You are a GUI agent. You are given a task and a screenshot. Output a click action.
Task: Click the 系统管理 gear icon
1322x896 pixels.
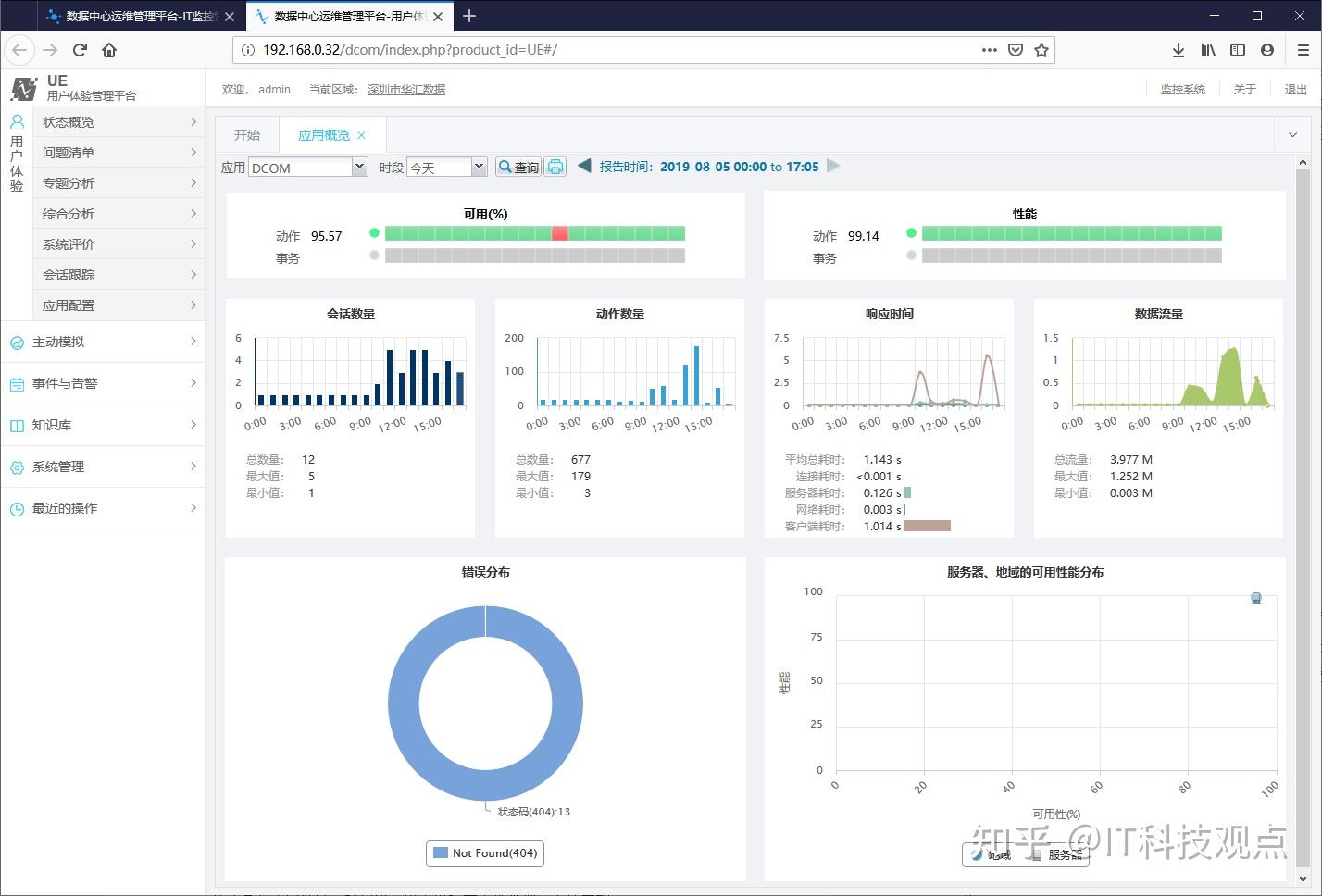click(x=17, y=467)
